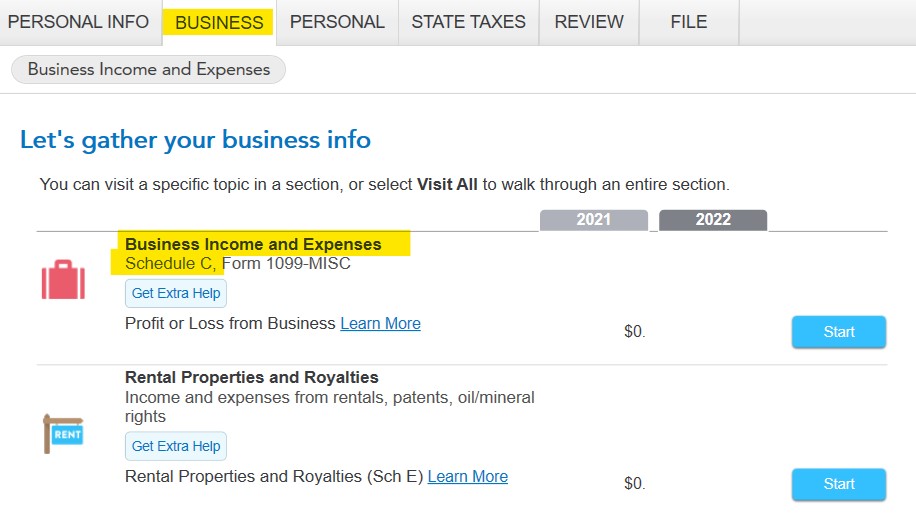Image resolution: width=916 pixels, height=516 pixels.
Task: Start the Business Income and Expenses section
Action: 839,332
